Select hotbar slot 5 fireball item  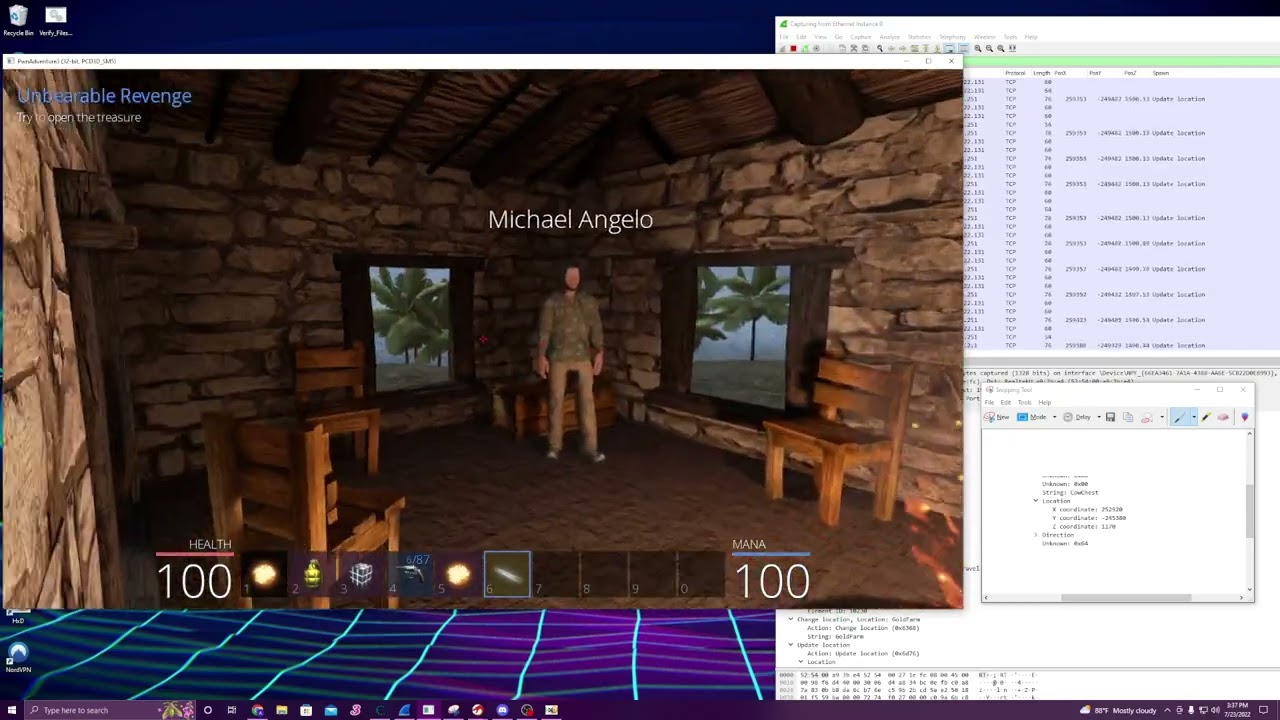click(x=458, y=575)
